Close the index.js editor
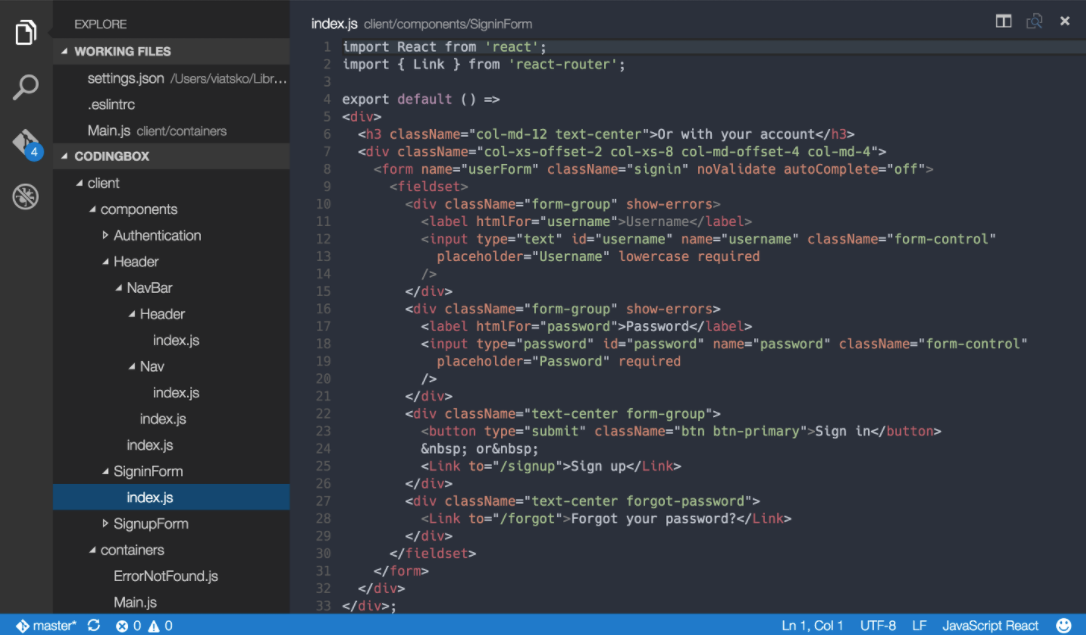The height and width of the screenshot is (635, 1086). pos(1065,21)
